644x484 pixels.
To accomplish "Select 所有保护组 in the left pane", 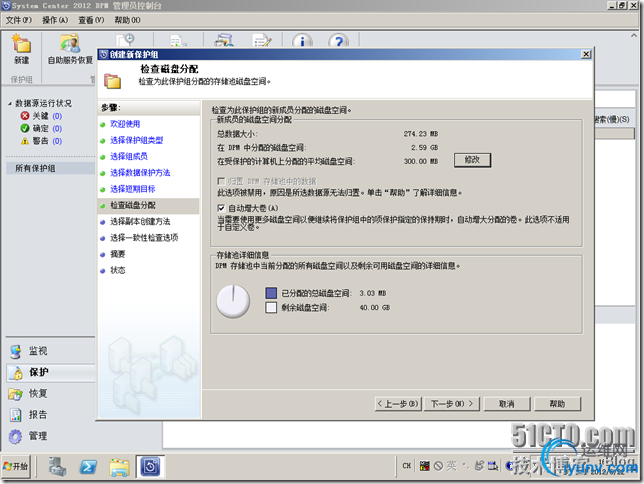I will pos(51,168).
